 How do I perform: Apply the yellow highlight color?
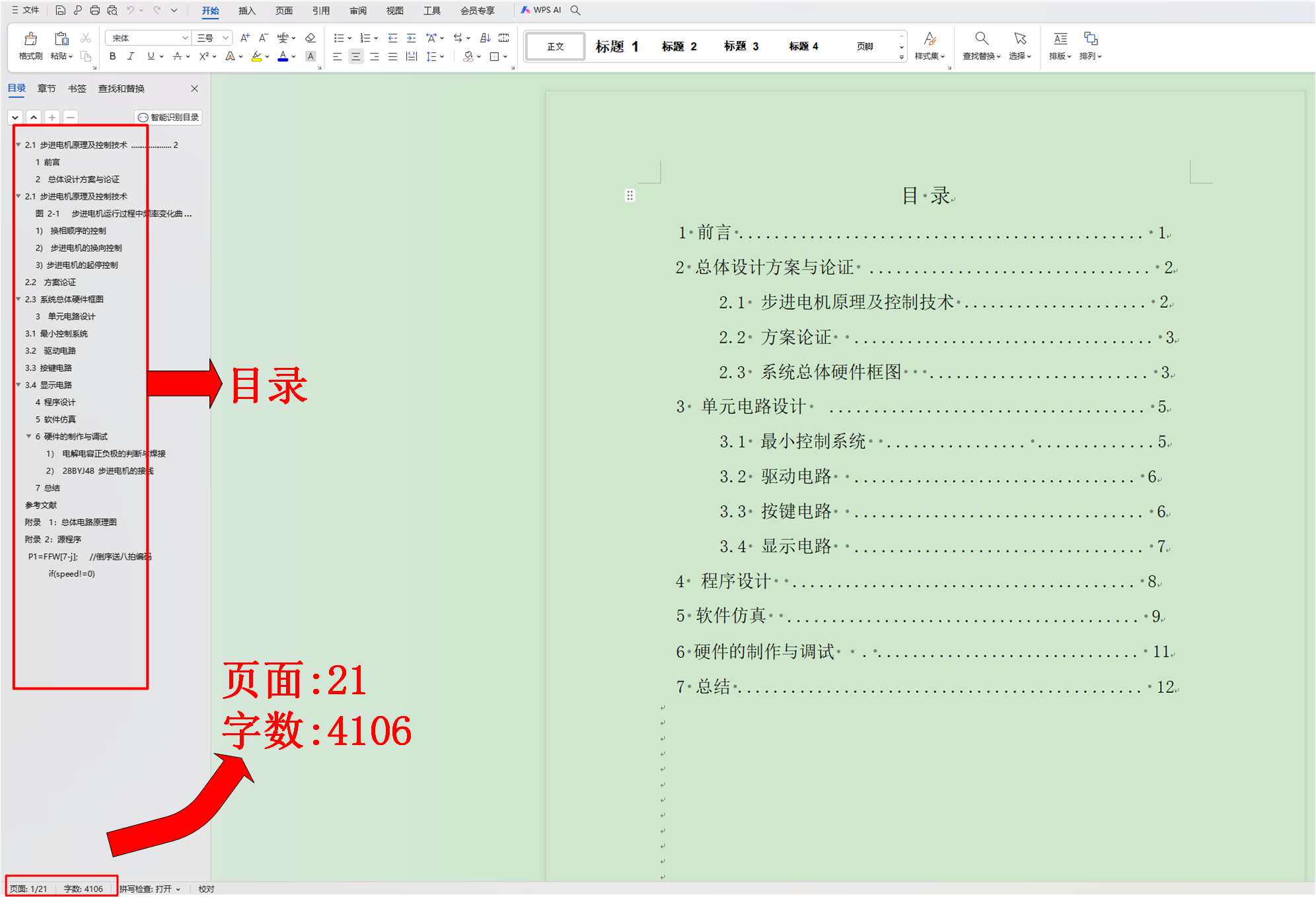coord(256,56)
